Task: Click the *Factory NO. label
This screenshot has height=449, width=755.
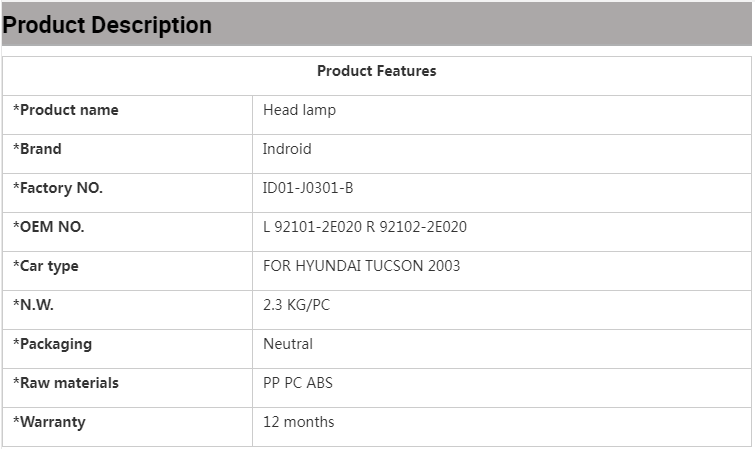Action: point(58,188)
